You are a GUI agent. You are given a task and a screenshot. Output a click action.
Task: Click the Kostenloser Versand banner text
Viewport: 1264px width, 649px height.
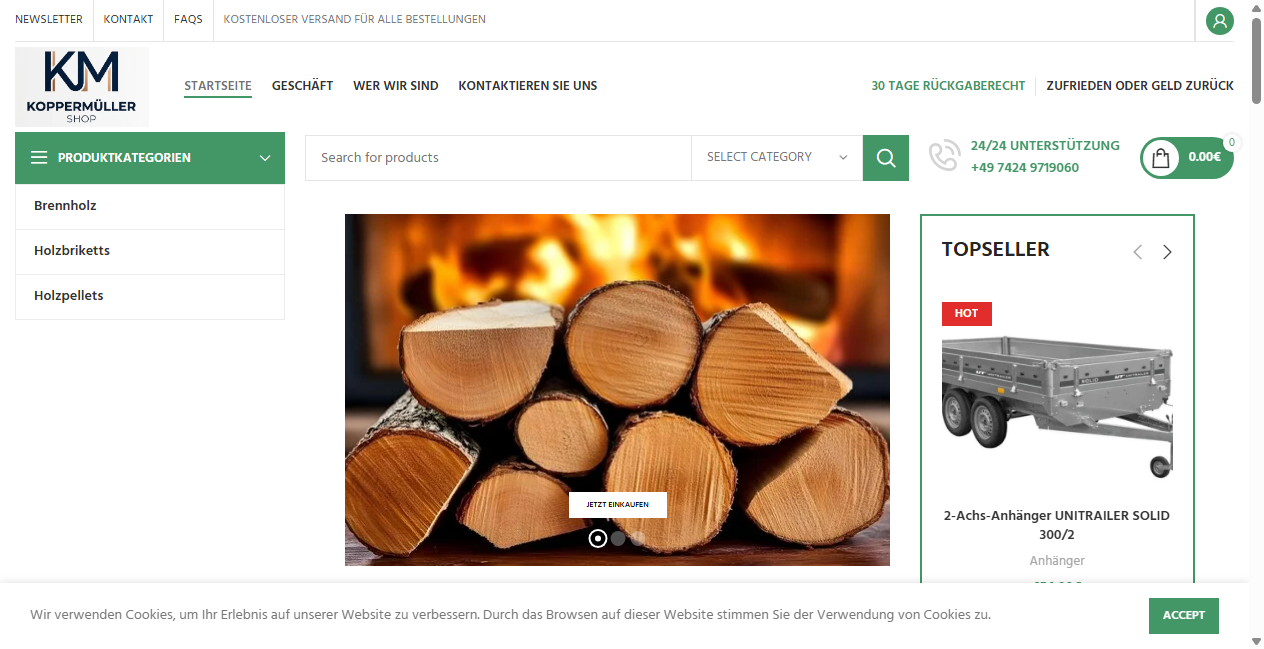point(355,19)
